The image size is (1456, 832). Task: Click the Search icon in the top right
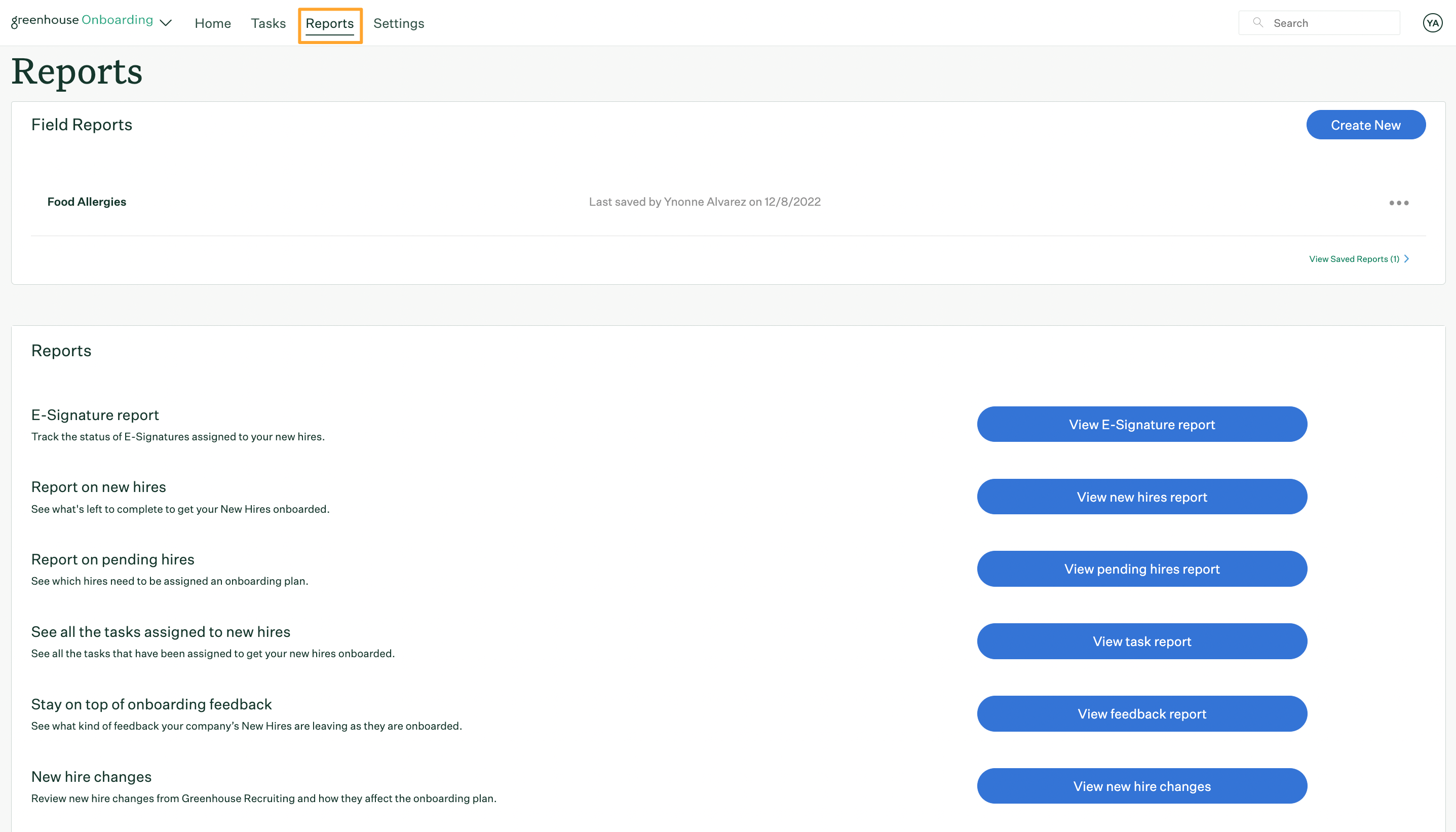(1258, 22)
